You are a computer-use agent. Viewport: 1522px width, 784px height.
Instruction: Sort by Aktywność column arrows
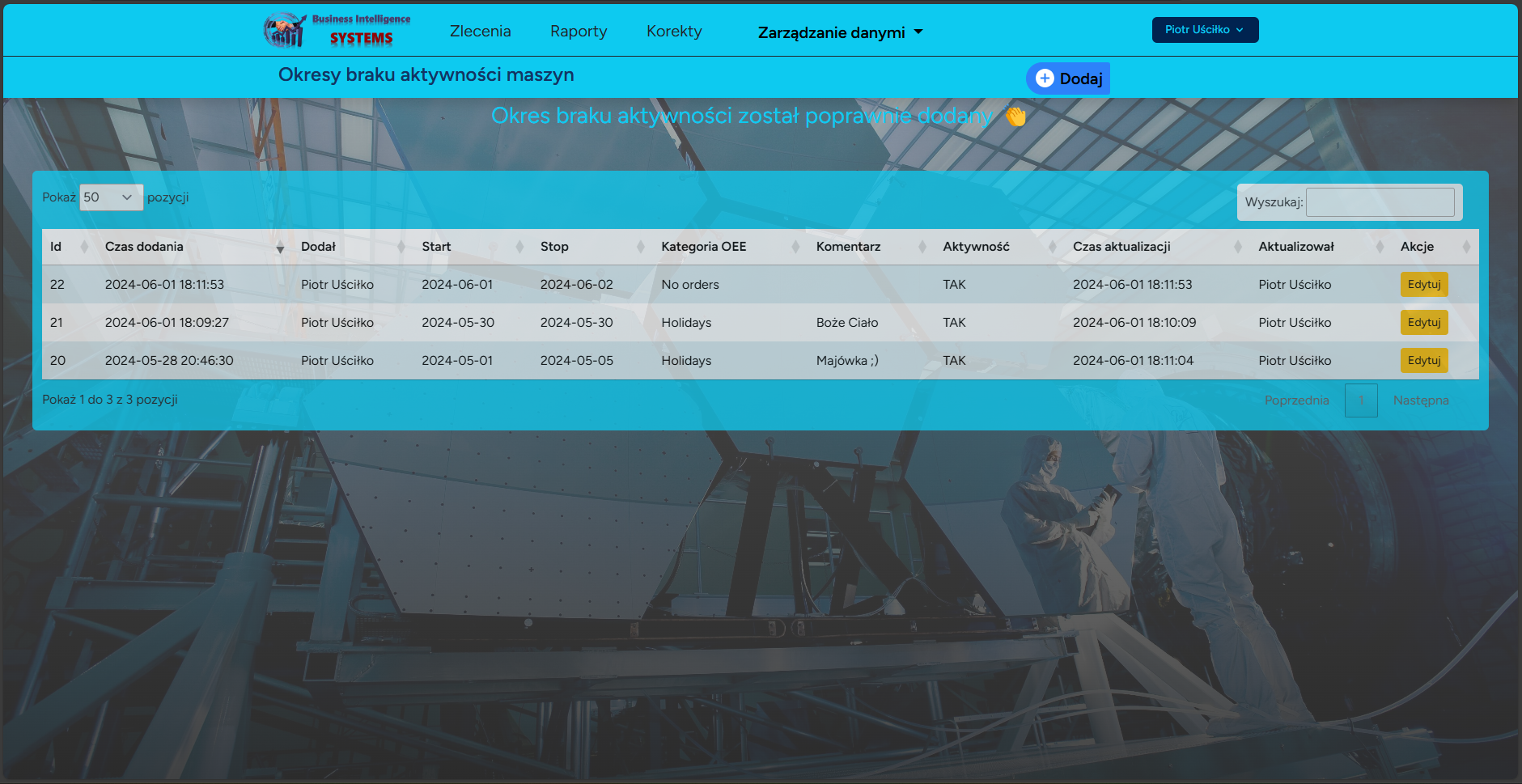point(1052,248)
